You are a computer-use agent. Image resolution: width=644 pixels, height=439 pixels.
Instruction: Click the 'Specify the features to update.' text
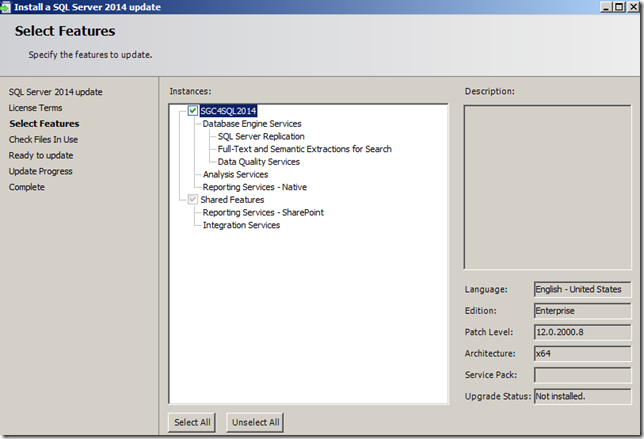(x=90, y=55)
